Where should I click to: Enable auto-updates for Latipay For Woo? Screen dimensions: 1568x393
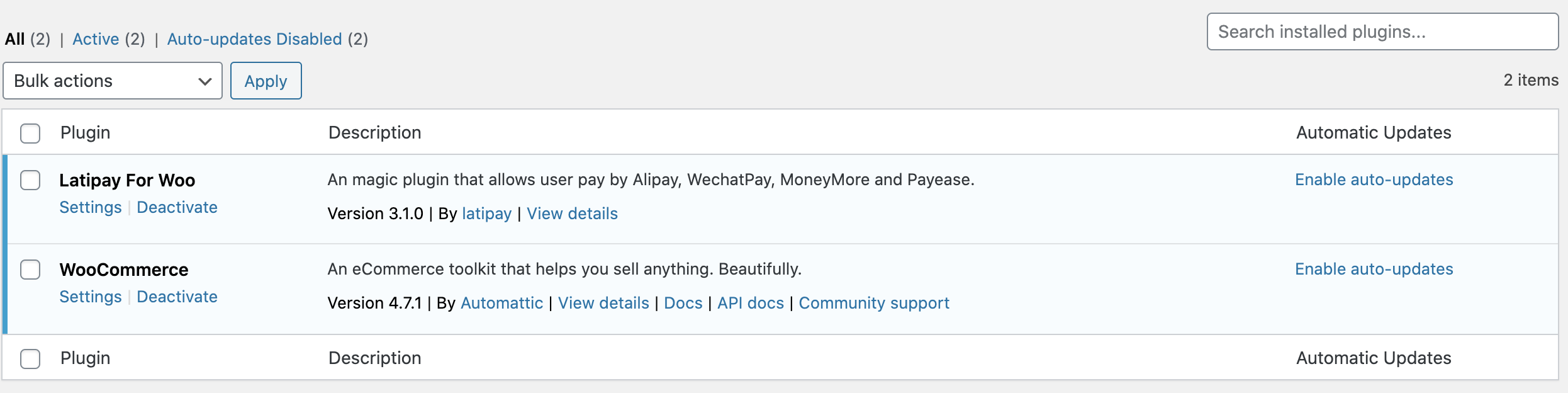[x=1374, y=179]
